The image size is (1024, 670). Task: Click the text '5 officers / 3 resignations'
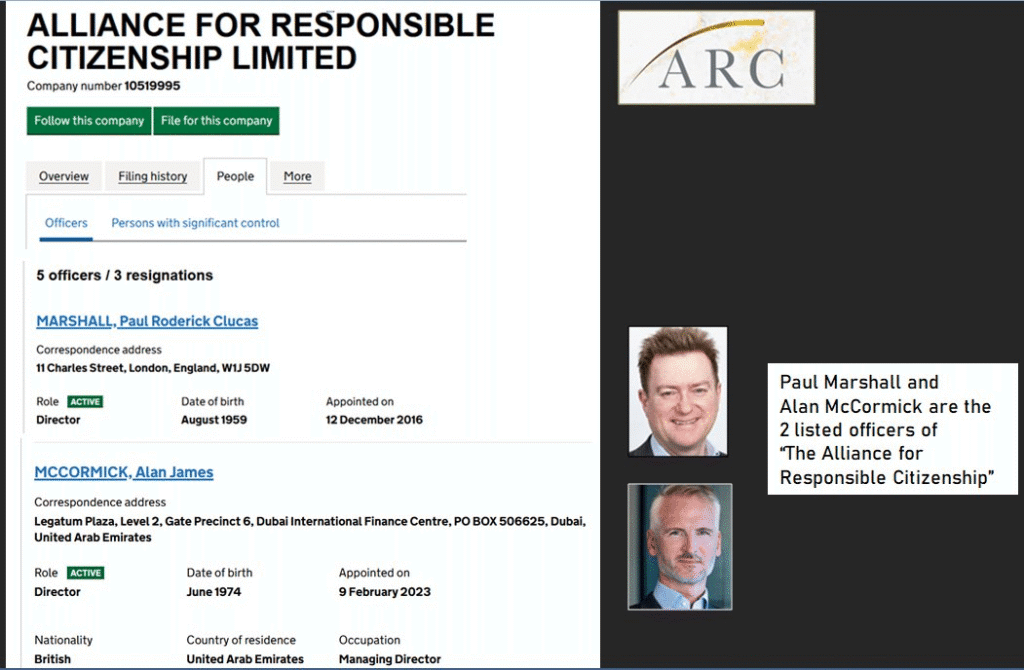[125, 276]
